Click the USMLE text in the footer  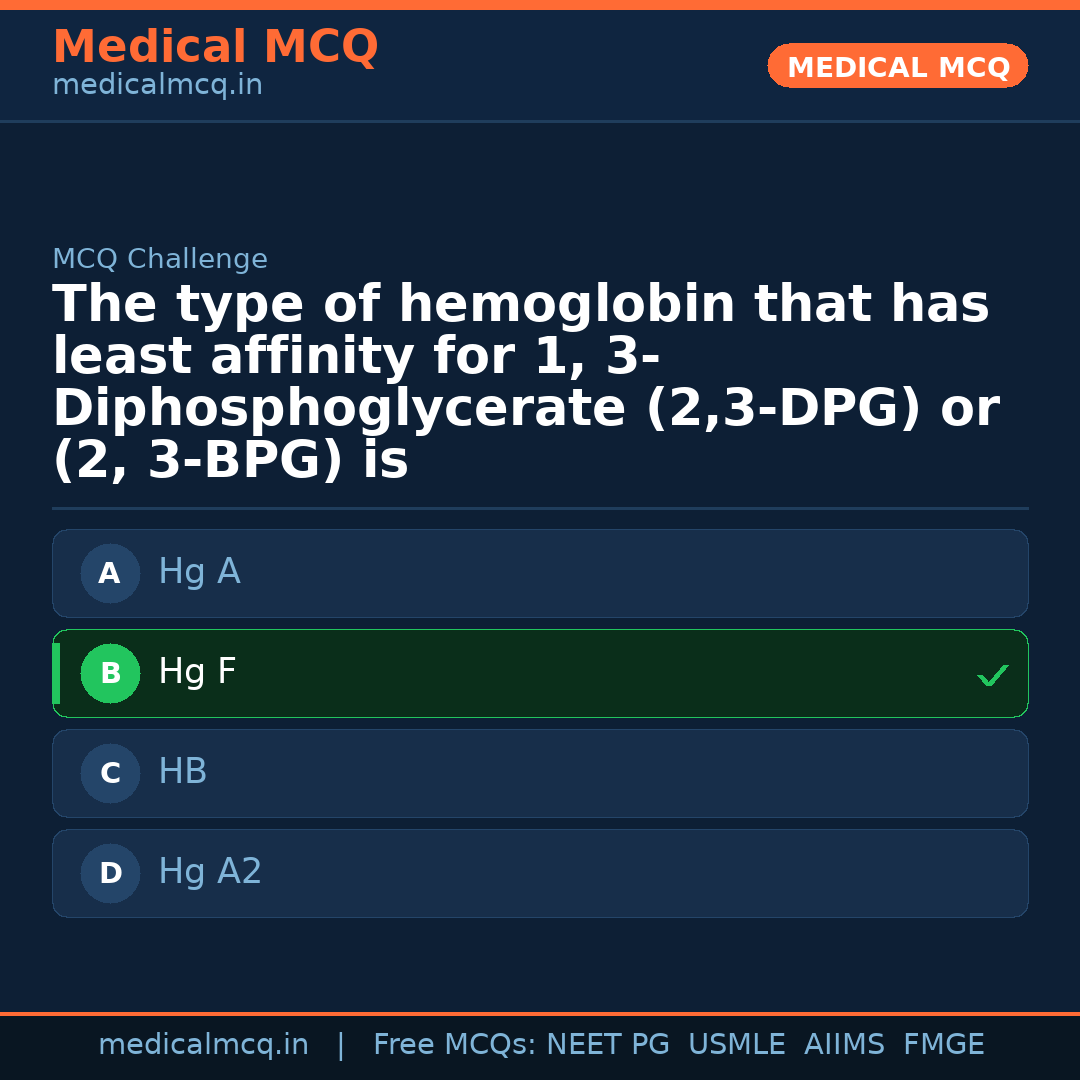pos(736,1045)
